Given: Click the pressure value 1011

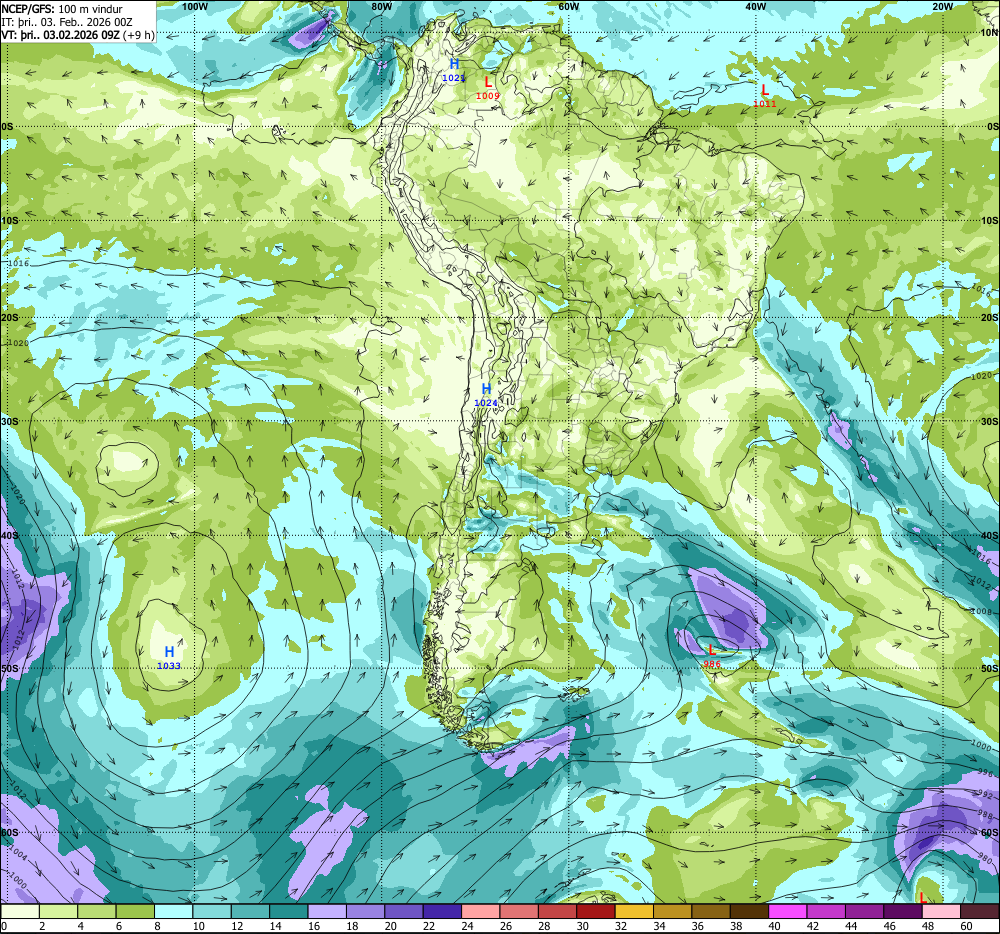Looking at the screenshot, I should [765, 104].
